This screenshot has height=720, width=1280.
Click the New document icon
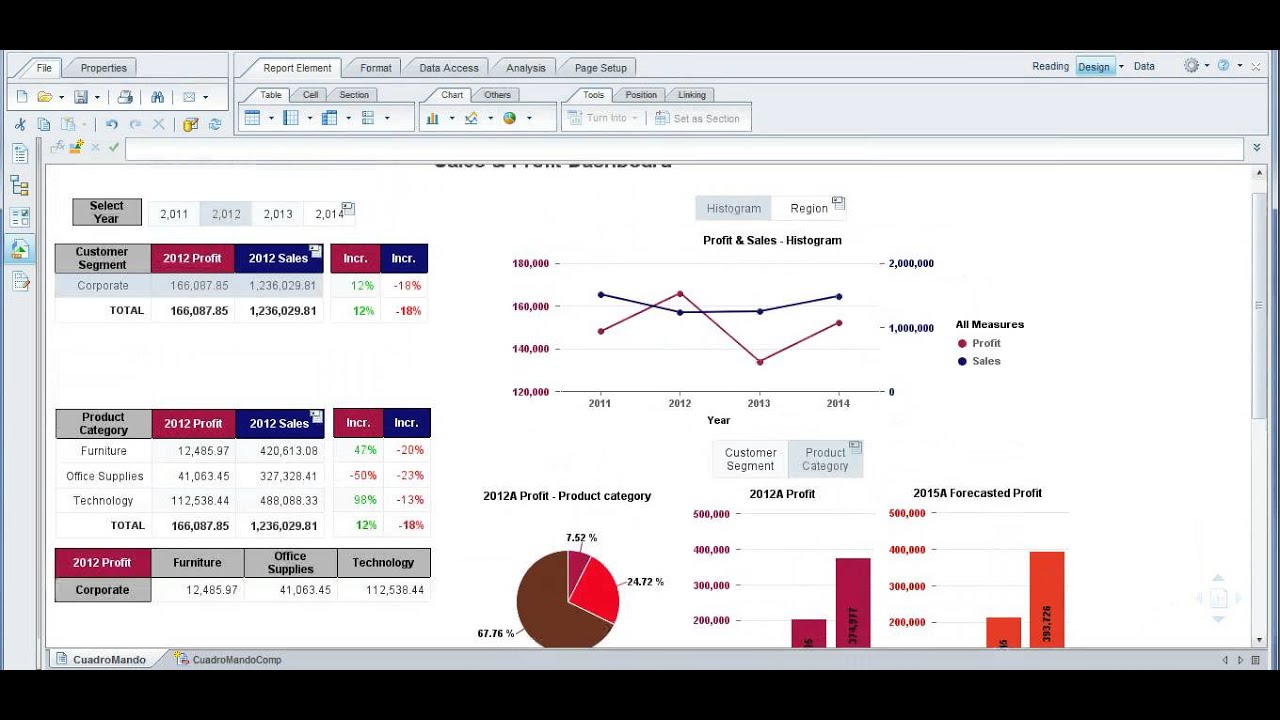pos(22,97)
